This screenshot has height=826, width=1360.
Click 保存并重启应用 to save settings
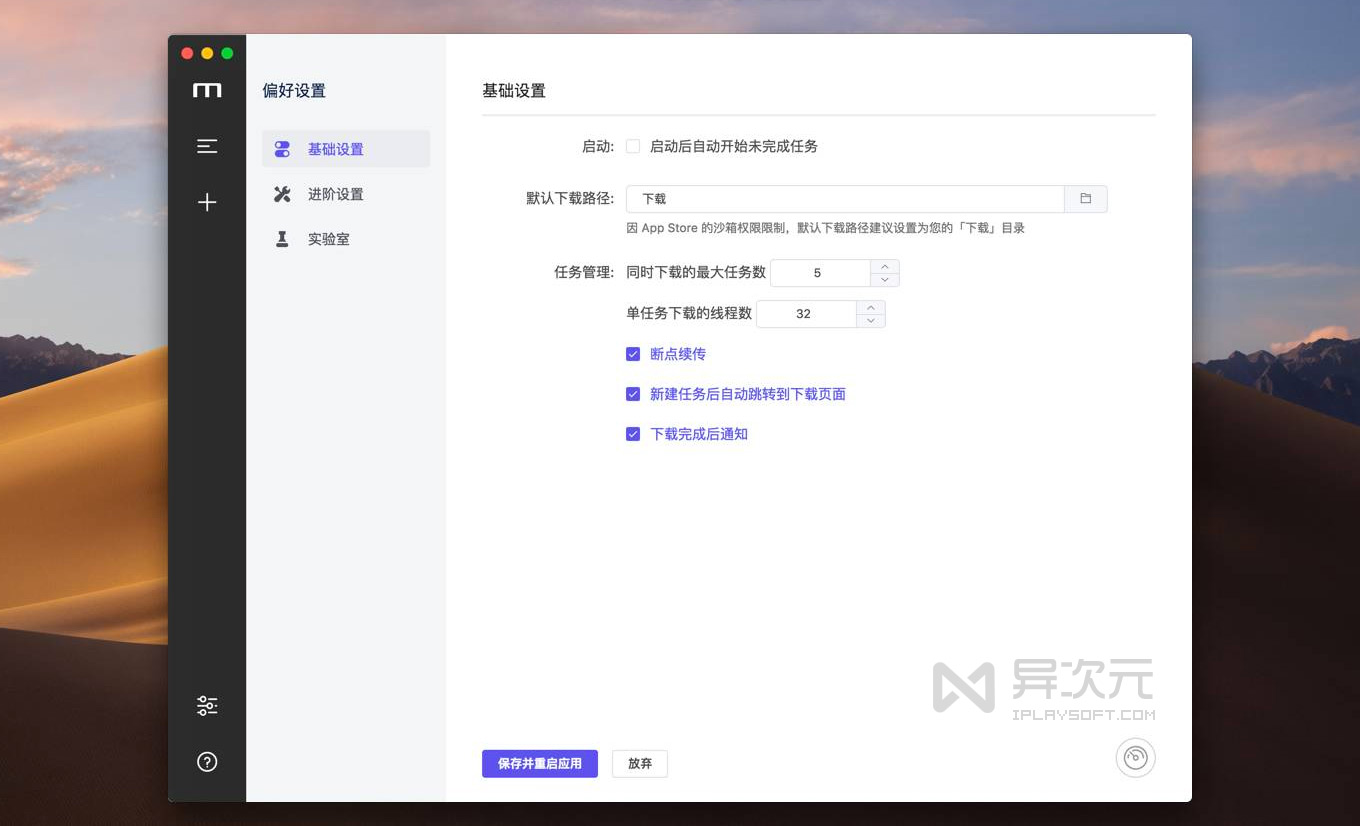(x=539, y=763)
